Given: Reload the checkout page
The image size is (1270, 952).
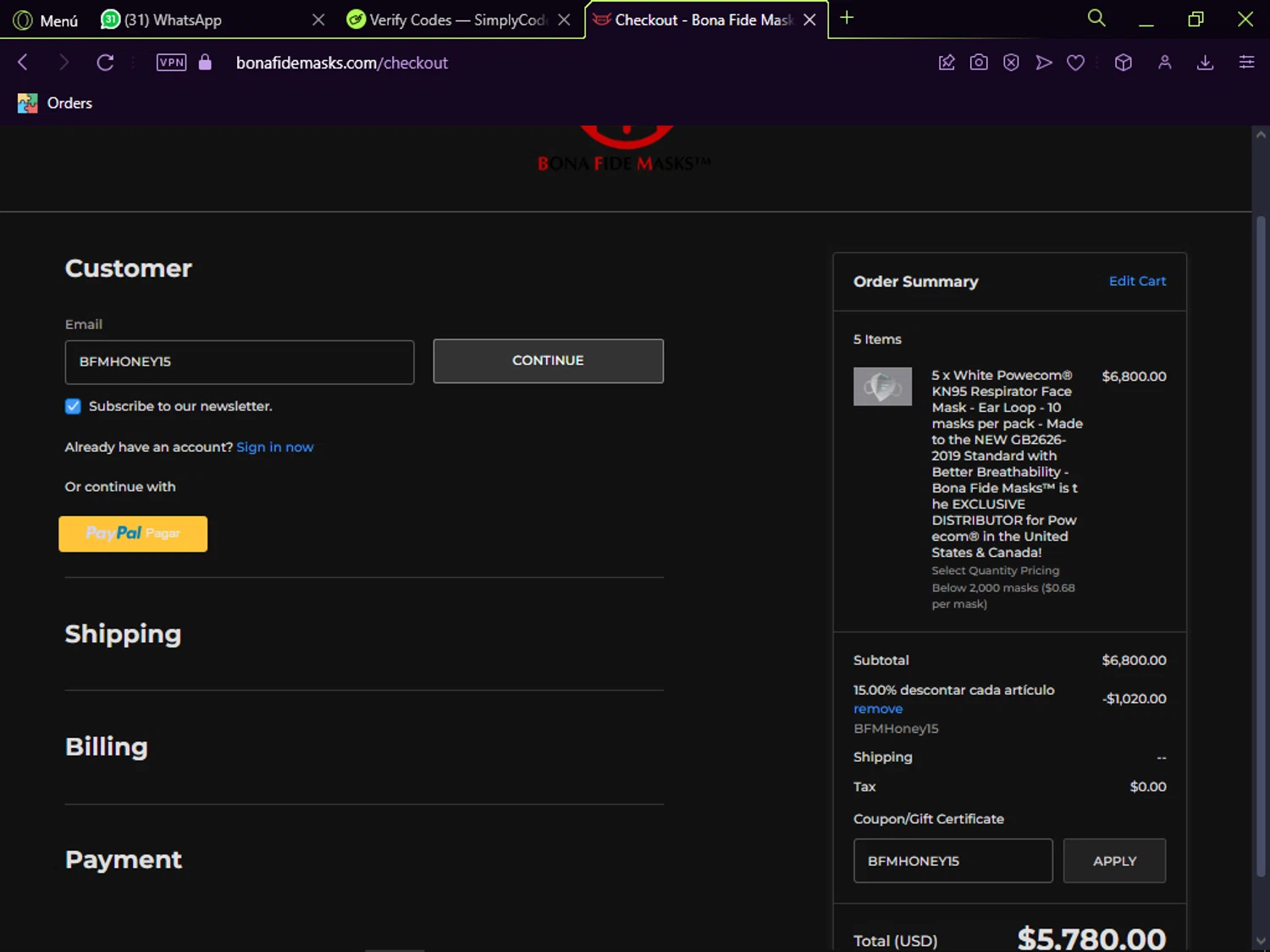Looking at the screenshot, I should click(105, 62).
